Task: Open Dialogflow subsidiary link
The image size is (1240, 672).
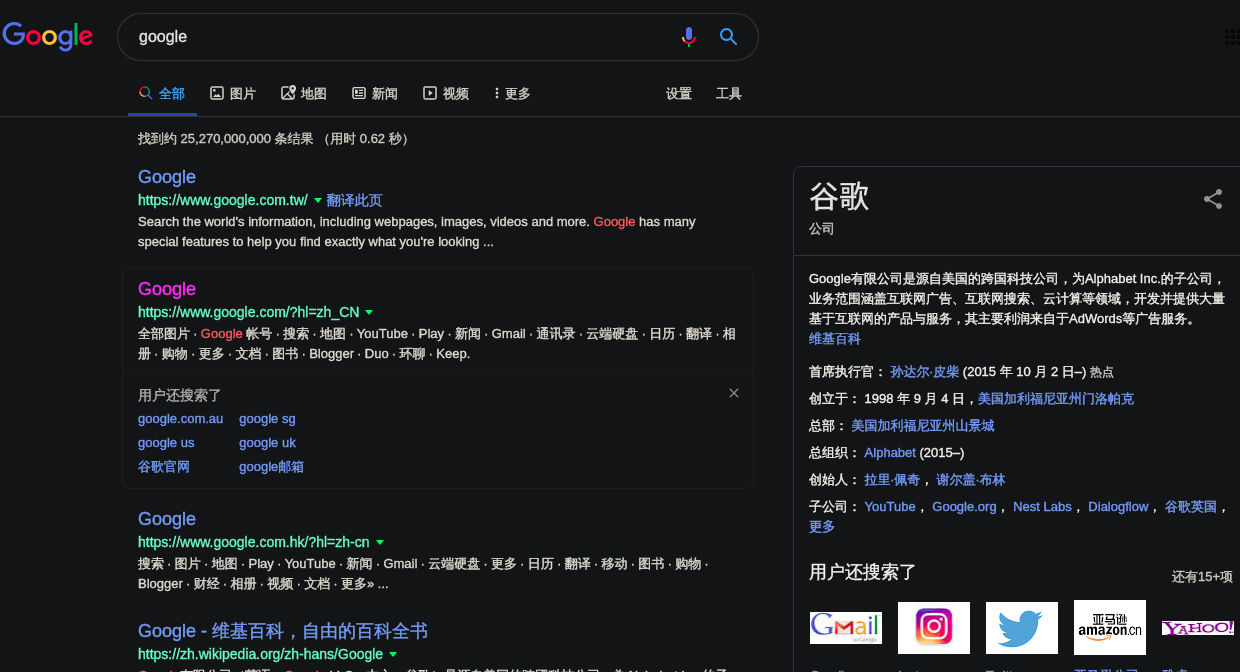Action: (x=1118, y=507)
